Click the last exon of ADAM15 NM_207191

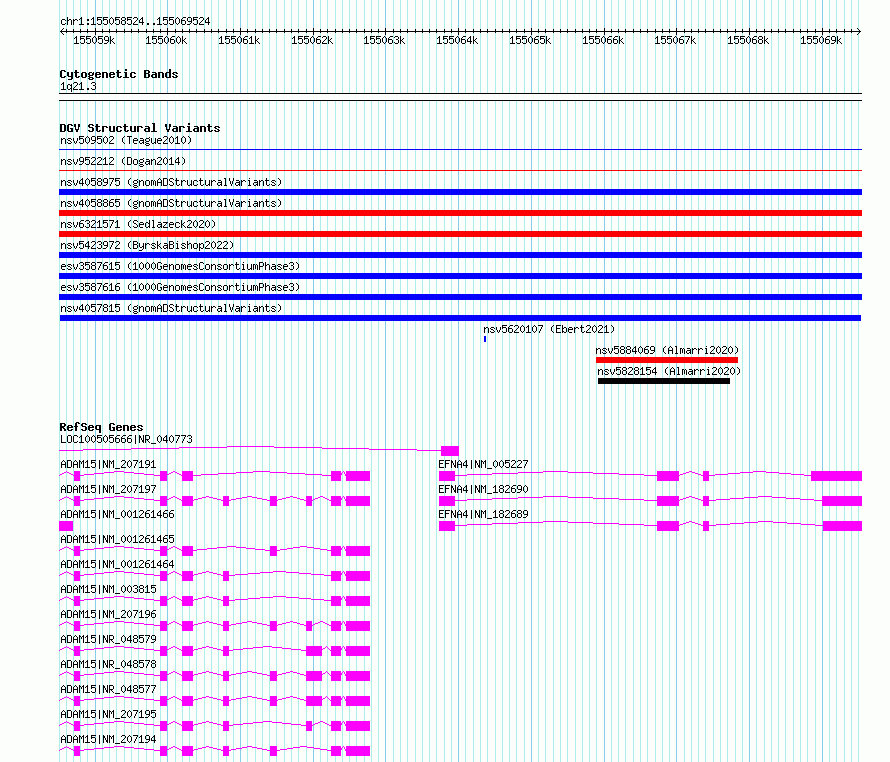(x=358, y=476)
